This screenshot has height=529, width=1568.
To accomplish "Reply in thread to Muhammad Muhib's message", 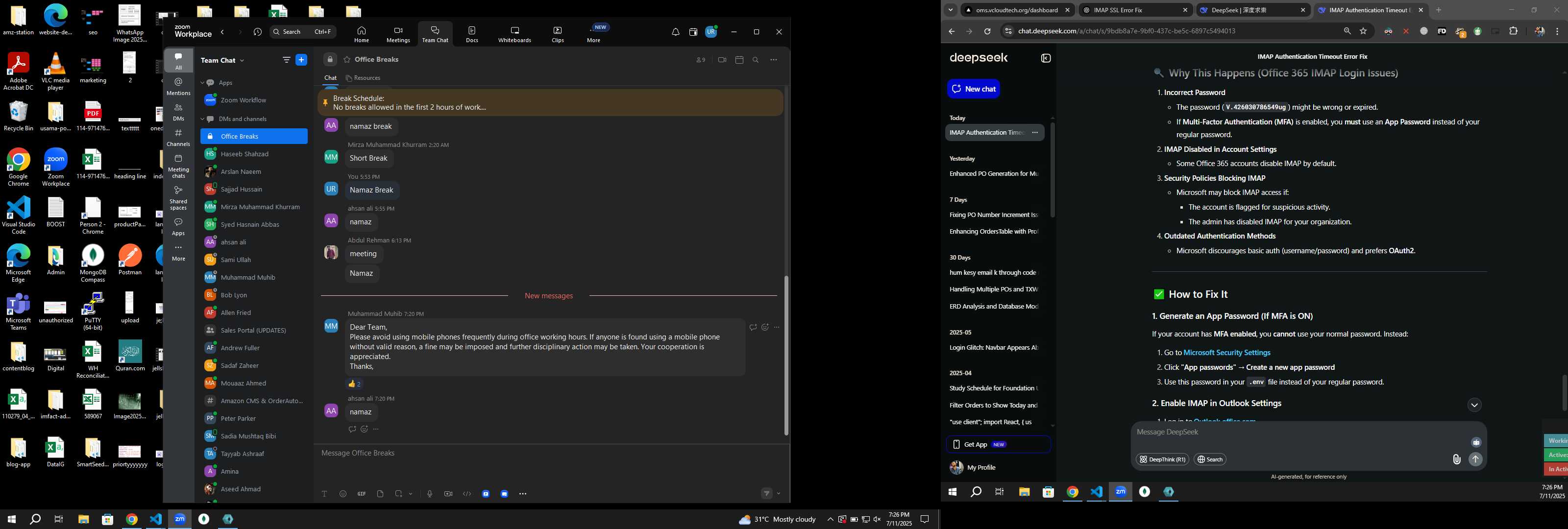I will (753, 328).
